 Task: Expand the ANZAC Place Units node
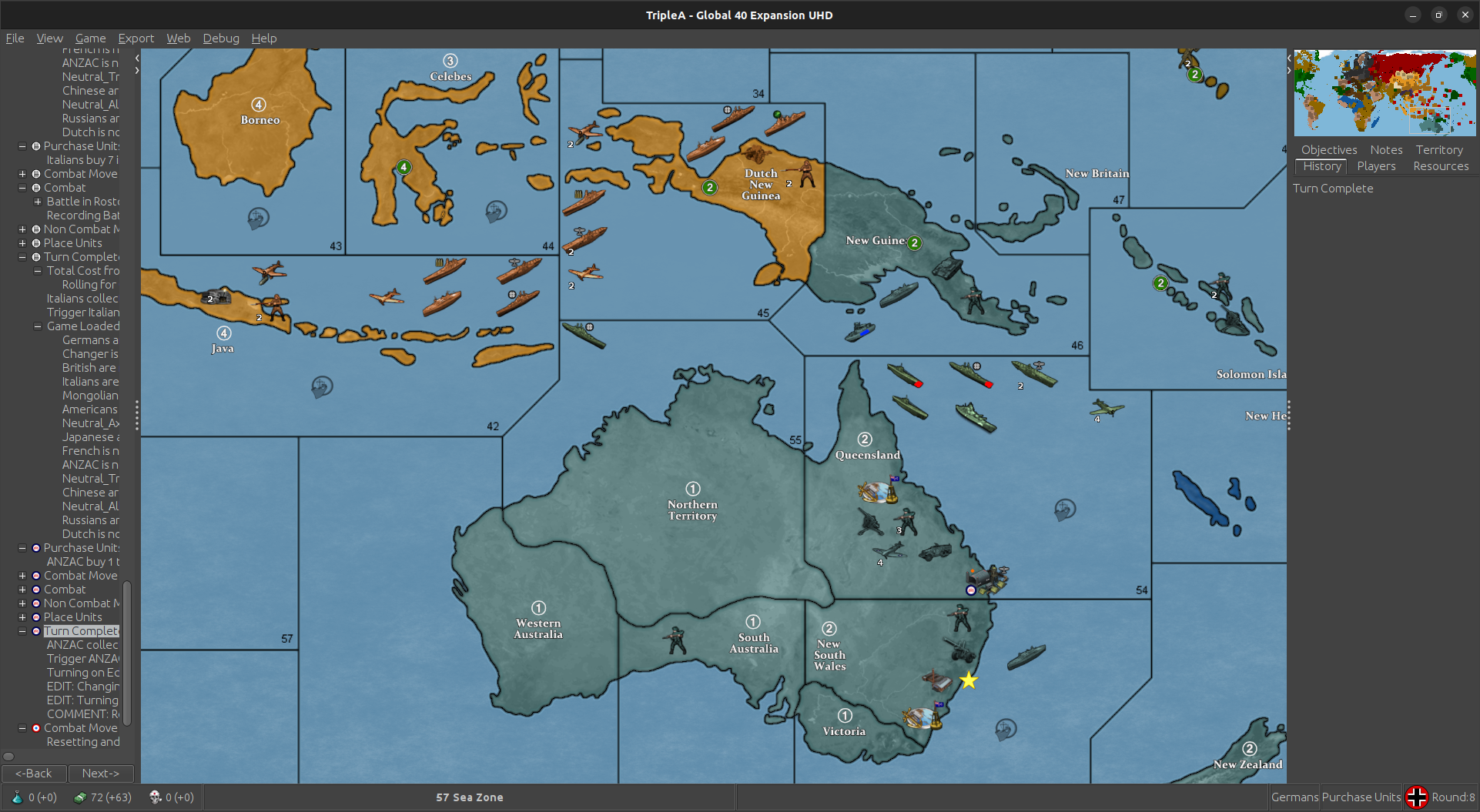coord(22,617)
